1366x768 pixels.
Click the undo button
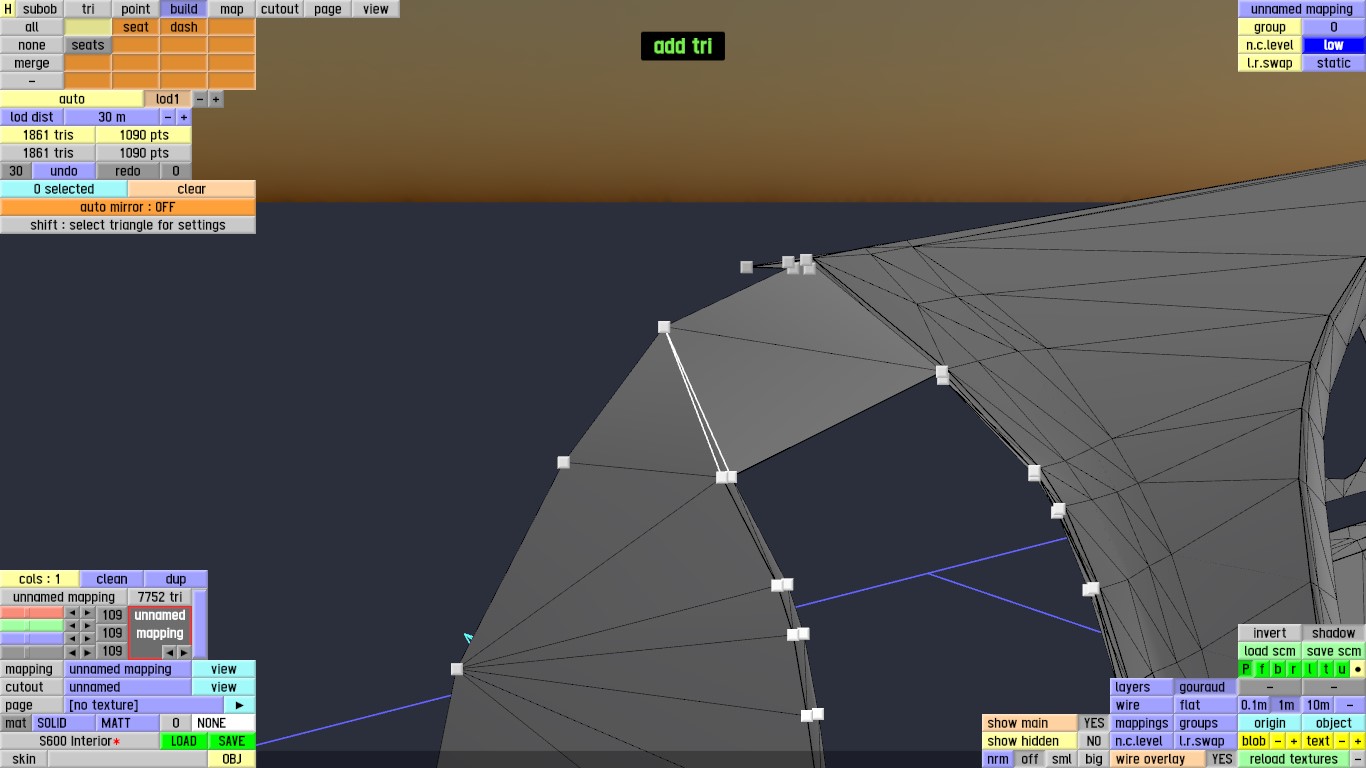click(64, 171)
